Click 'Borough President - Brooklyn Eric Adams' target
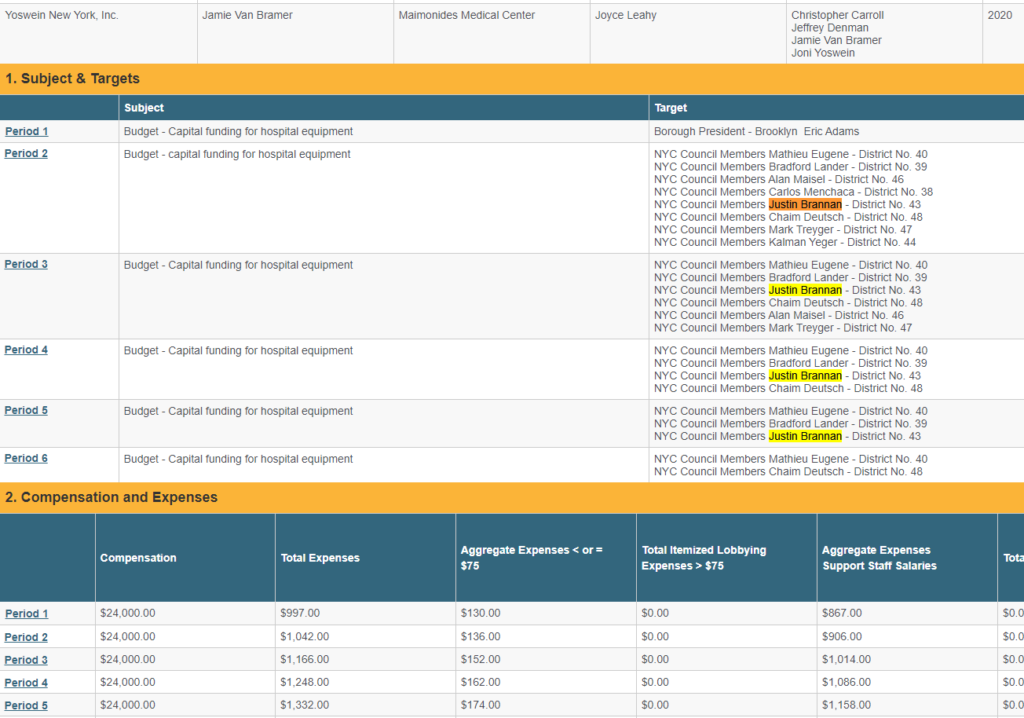 pos(756,131)
